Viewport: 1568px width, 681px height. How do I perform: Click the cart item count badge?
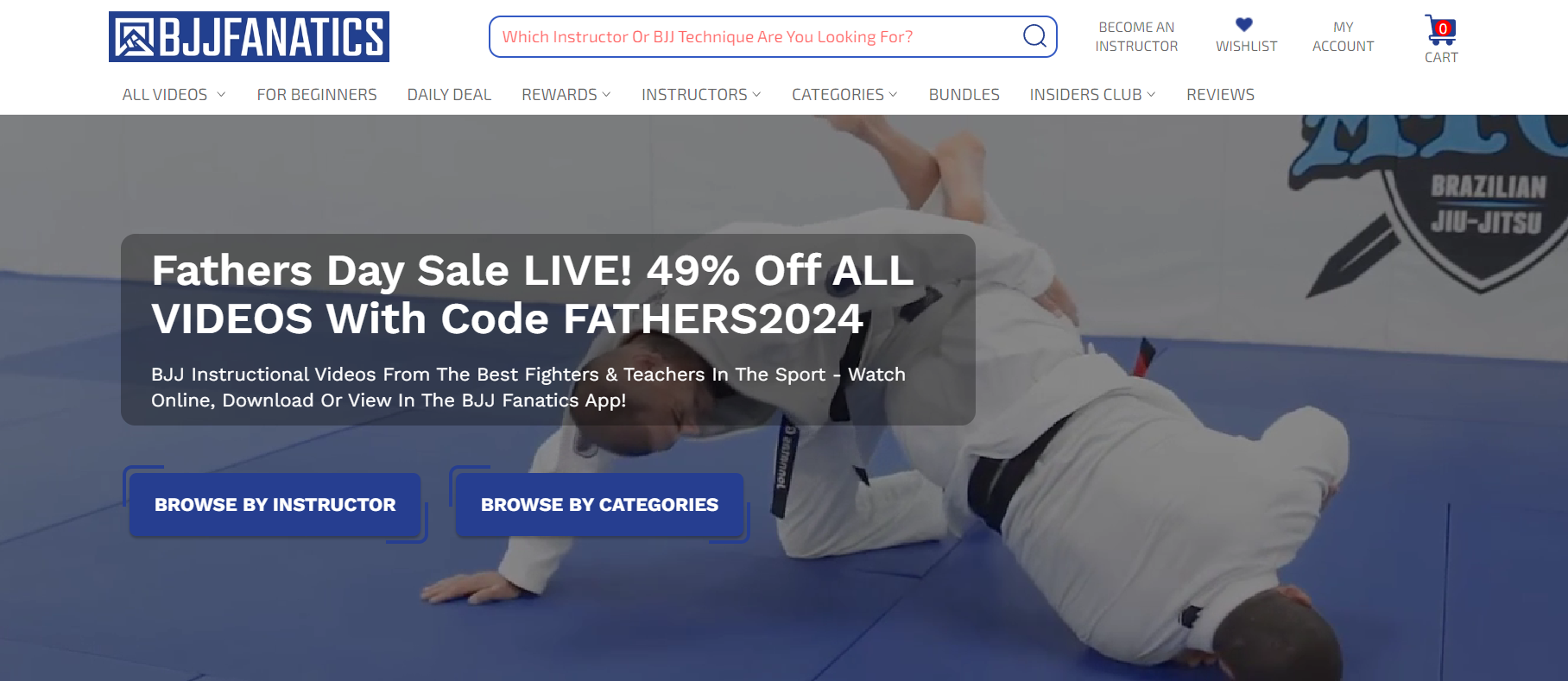tap(1443, 28)
